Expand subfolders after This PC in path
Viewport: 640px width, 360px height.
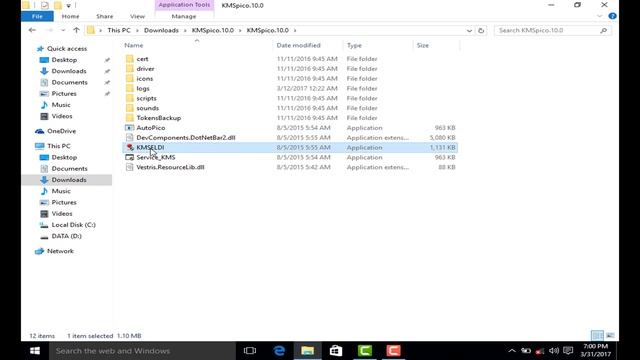pyautogui.click(x=137, y=30)
